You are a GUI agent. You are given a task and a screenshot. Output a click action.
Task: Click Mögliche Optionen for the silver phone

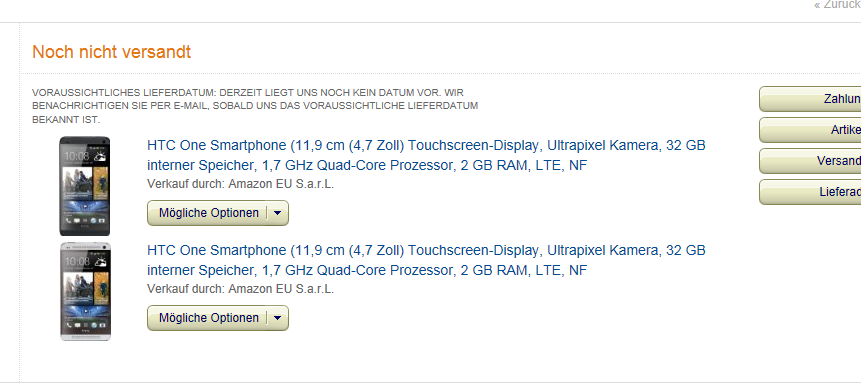[x=208, y=318]
